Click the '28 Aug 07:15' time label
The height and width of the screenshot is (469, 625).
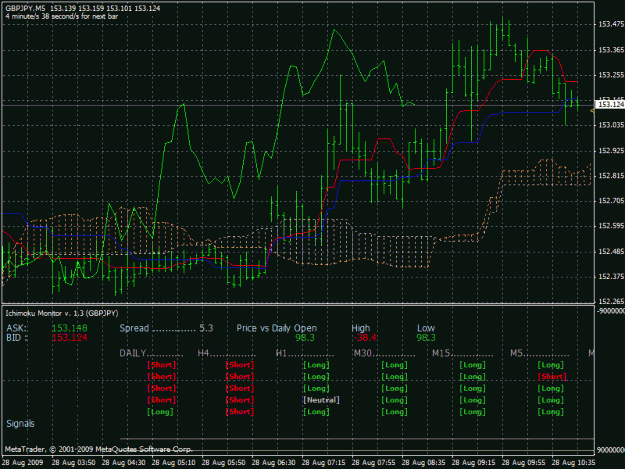pos(324,463)
